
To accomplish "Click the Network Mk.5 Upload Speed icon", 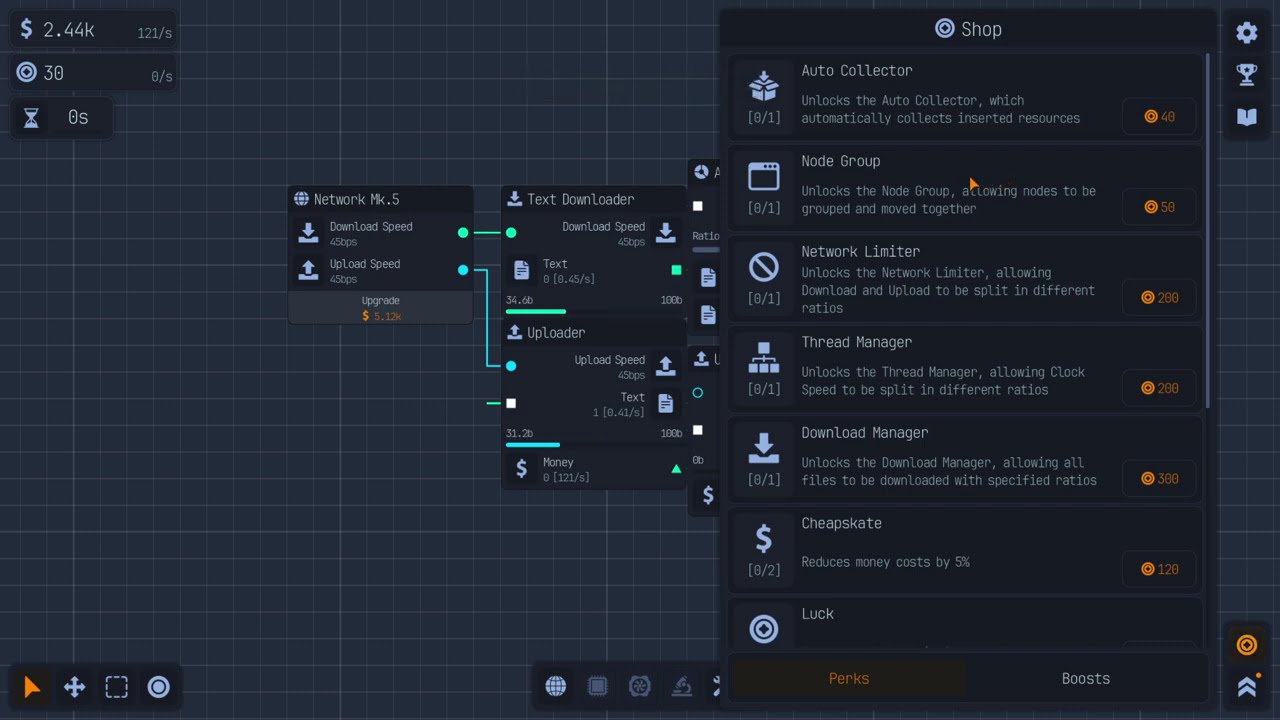I will coord(308,270).
